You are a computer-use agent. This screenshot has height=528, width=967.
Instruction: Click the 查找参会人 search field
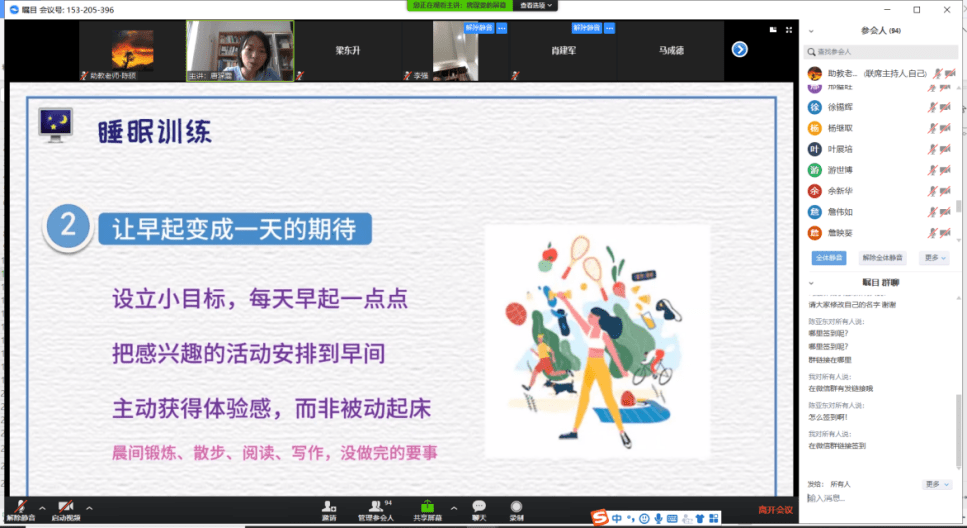click(x=881, y=52)
